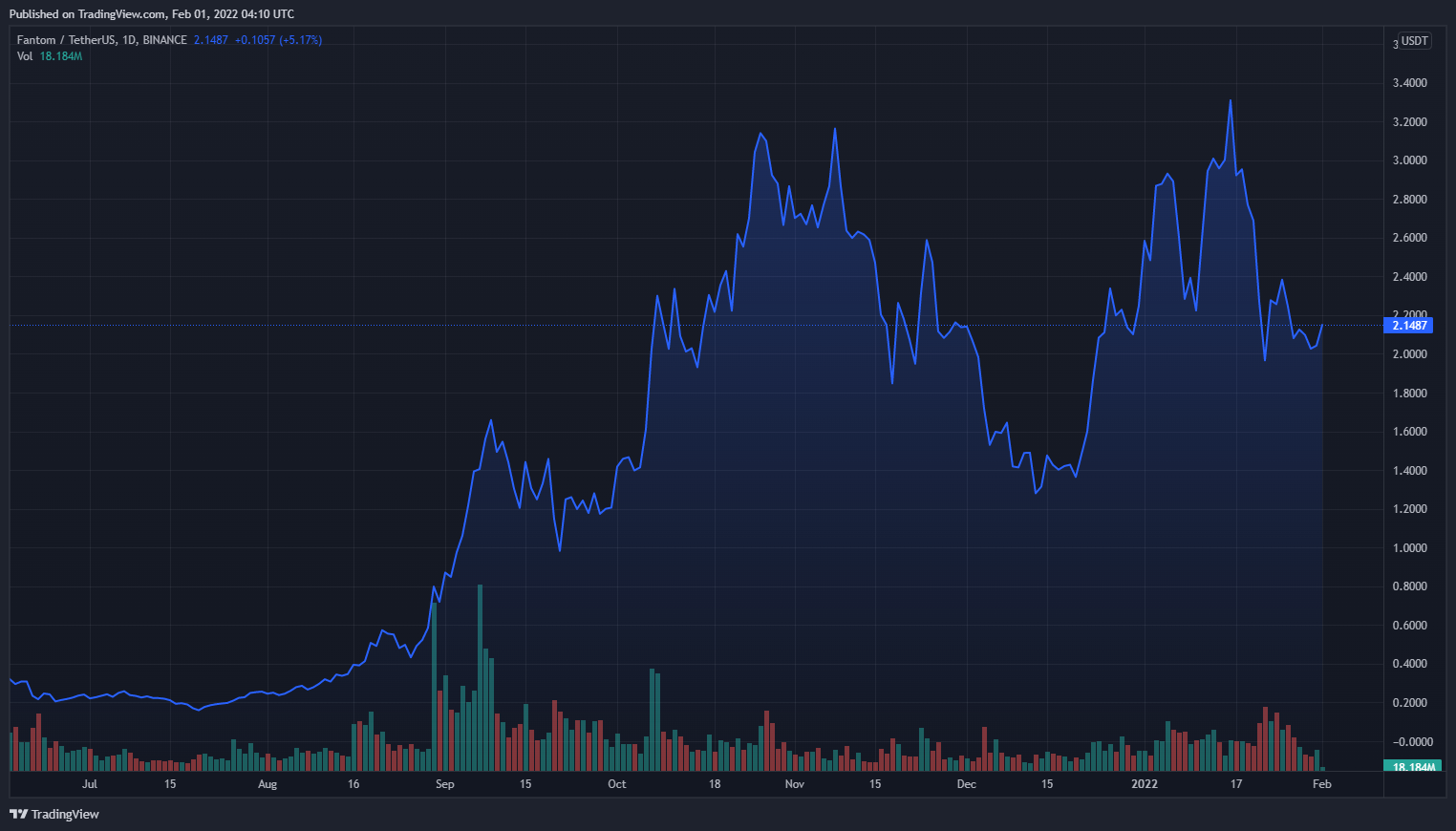Click the Feb date label on time axis
This screenshot has height=831, width=1456.
coord(1322,784)
